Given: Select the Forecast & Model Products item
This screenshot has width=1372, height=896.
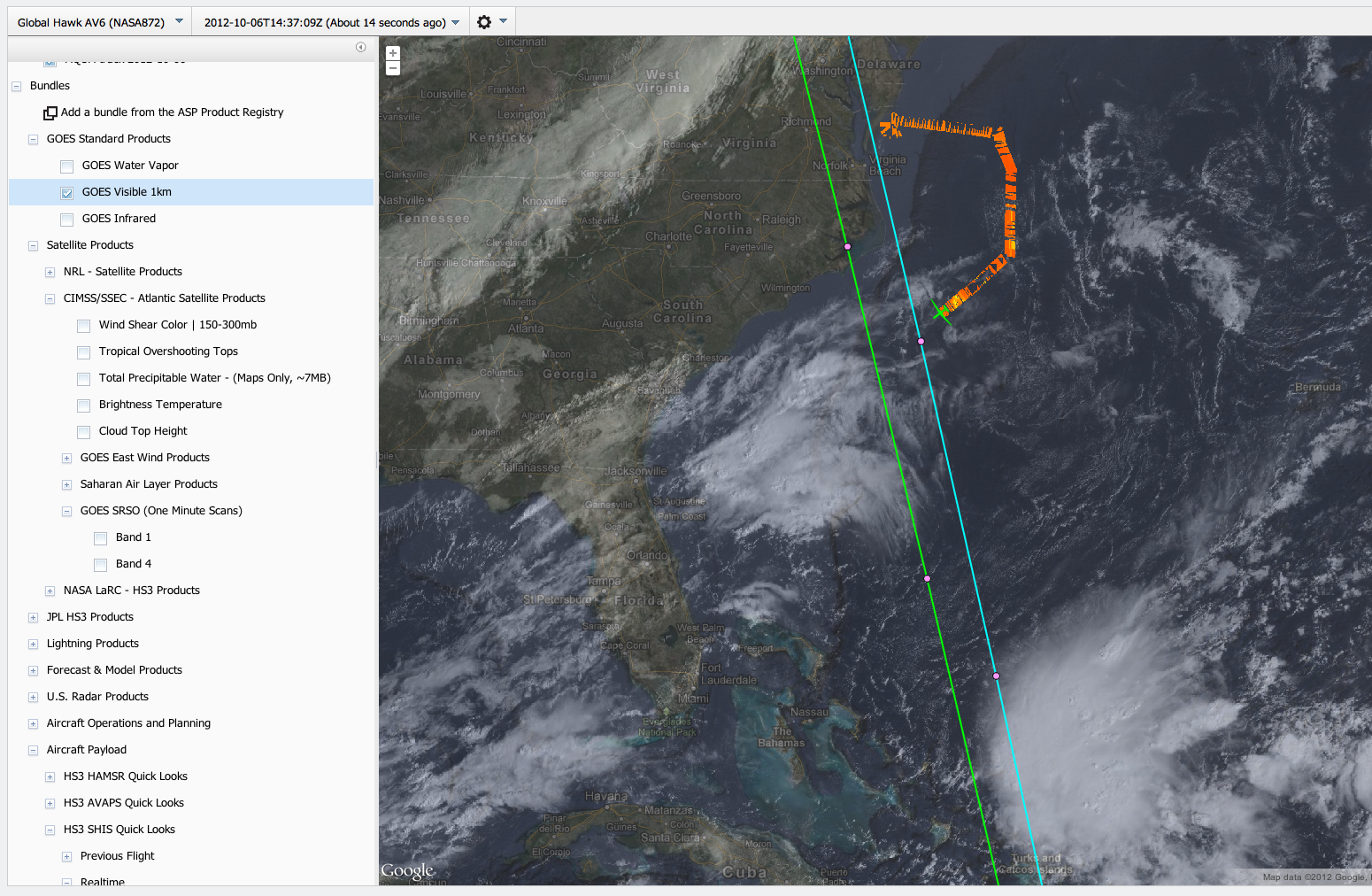Looking at the screenshot, I should coord(114,670).
